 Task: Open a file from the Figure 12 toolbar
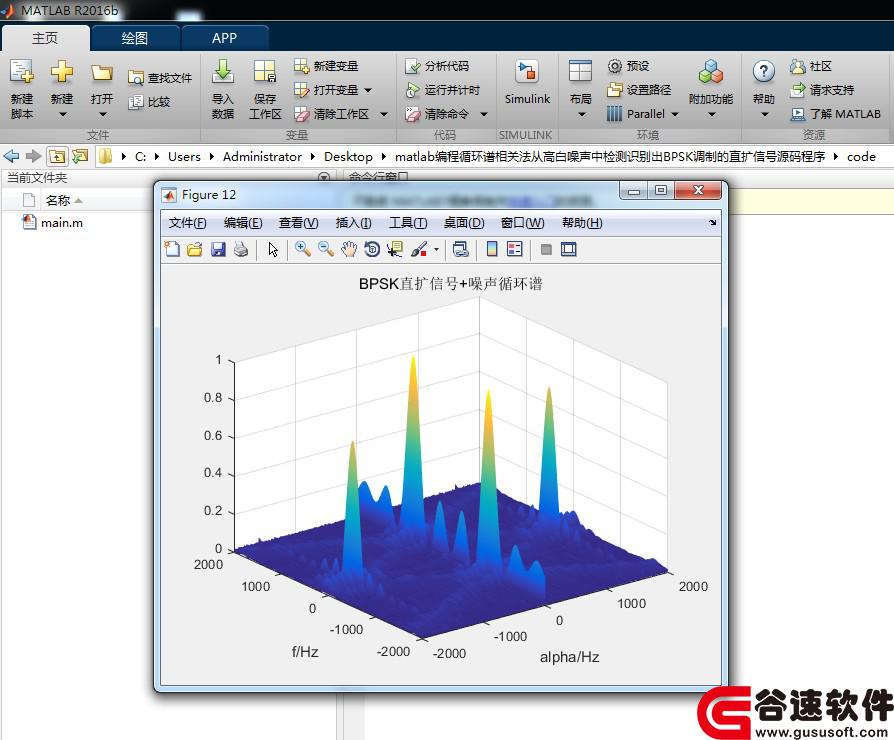[x=194, y=249]
